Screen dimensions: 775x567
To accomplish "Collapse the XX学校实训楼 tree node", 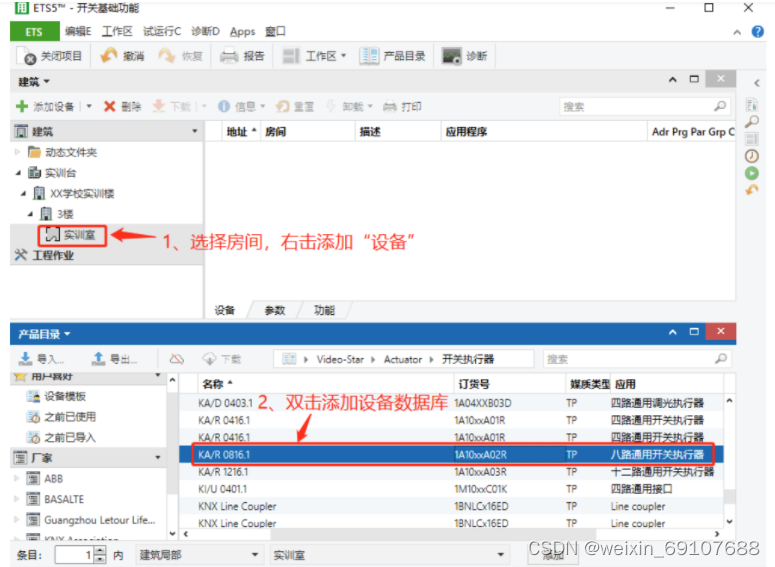I will coord(24,194).
